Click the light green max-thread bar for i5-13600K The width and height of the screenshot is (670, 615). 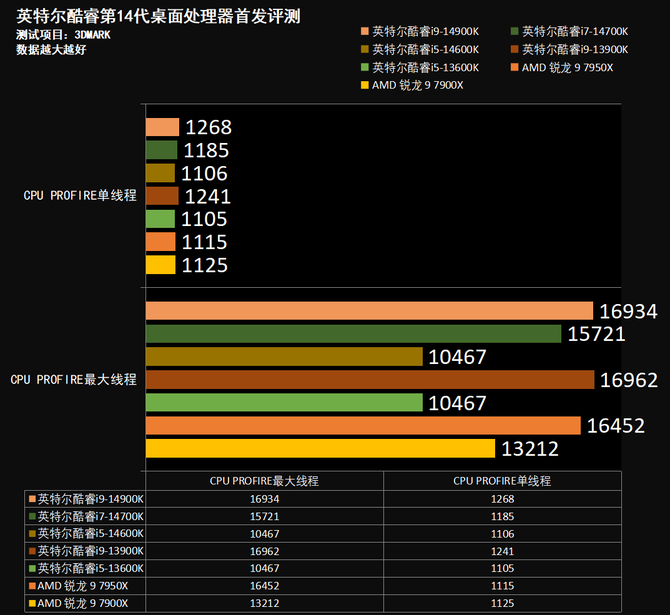click(284, 403)
